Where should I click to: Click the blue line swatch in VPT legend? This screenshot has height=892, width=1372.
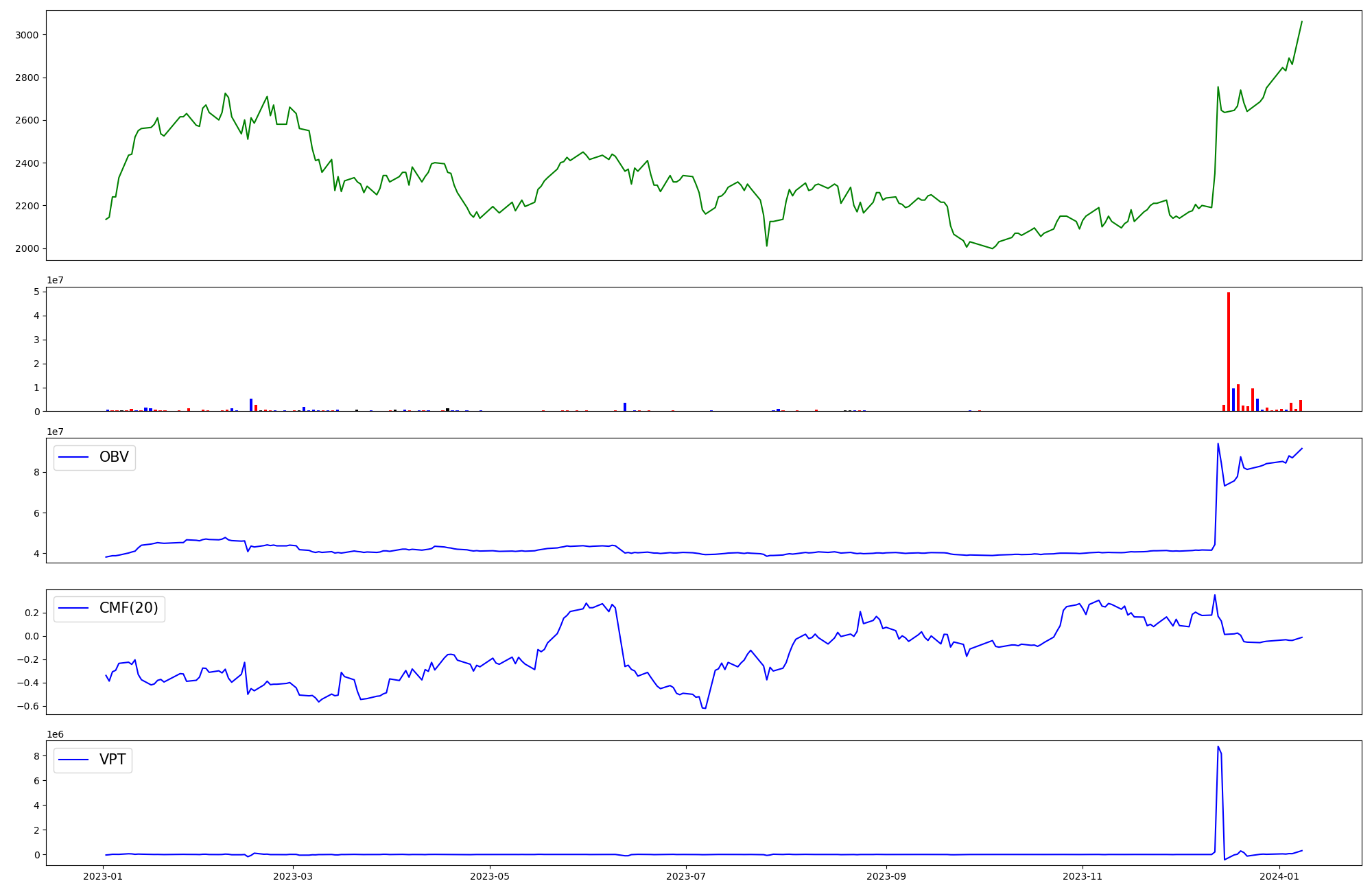tap(74, 760)
